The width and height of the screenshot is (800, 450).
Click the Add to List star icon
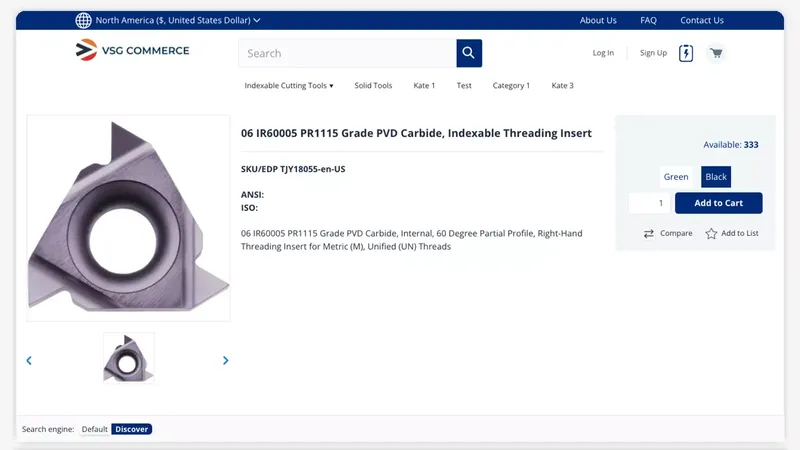[711, 233]
